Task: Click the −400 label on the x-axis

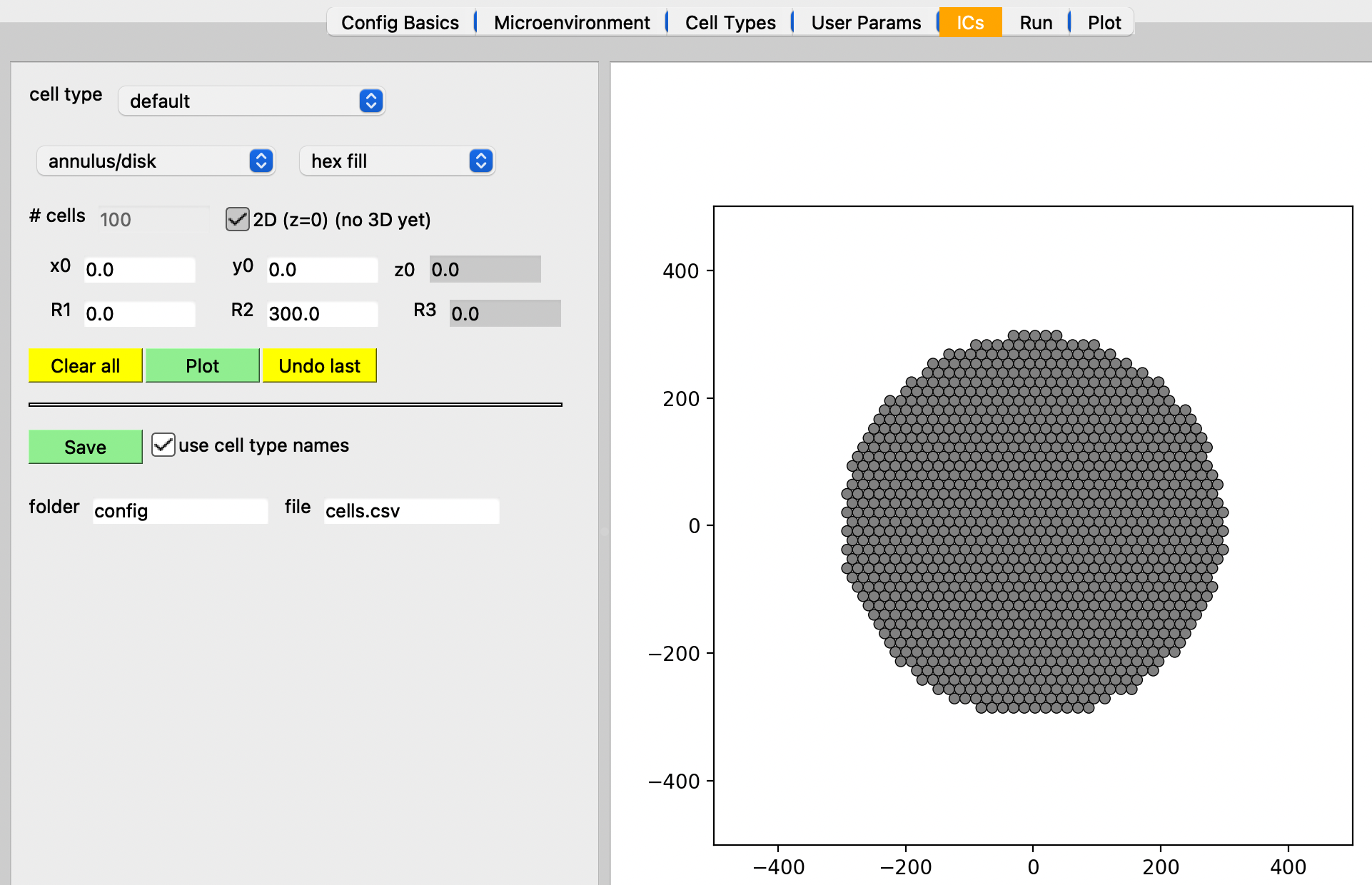Action: [778, 866]
